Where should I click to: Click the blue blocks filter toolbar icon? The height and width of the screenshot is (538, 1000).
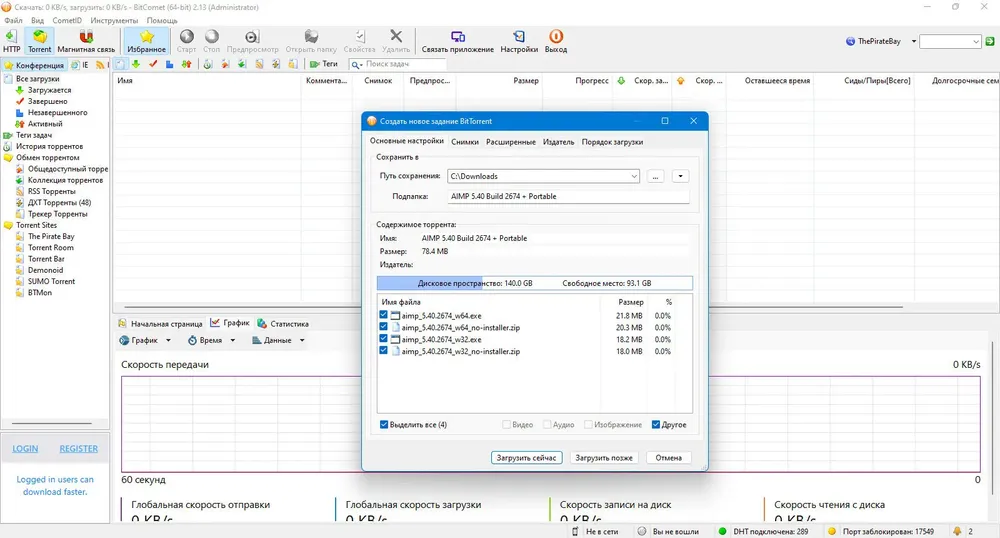pyautogui.click(x=169, y=64)
